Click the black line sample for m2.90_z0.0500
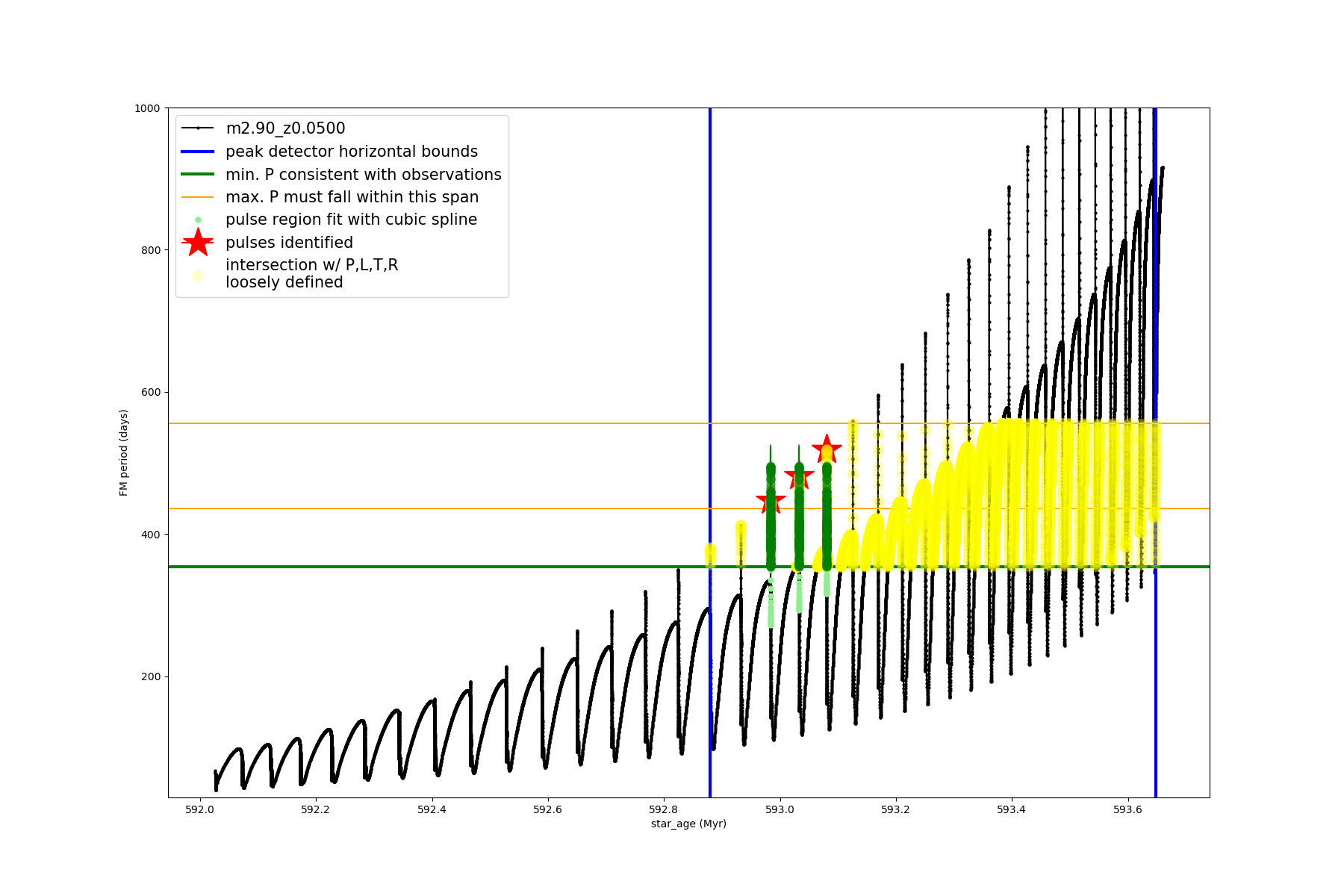Image resolution: width=1344 pixels, height=896 pixels. [x=198, y=128]
